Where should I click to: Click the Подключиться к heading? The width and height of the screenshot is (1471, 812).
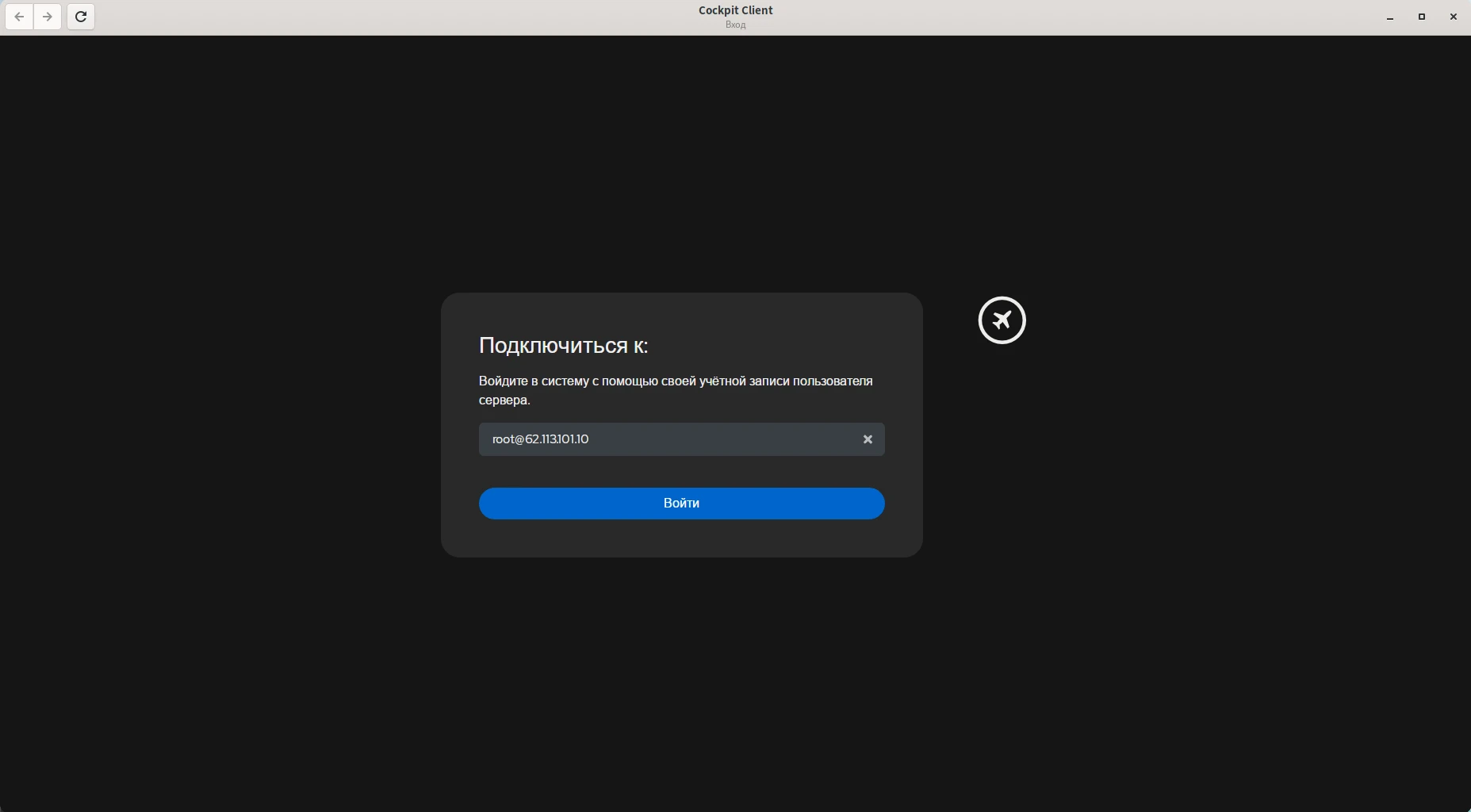pyautogui.click(x=563, y=345)
